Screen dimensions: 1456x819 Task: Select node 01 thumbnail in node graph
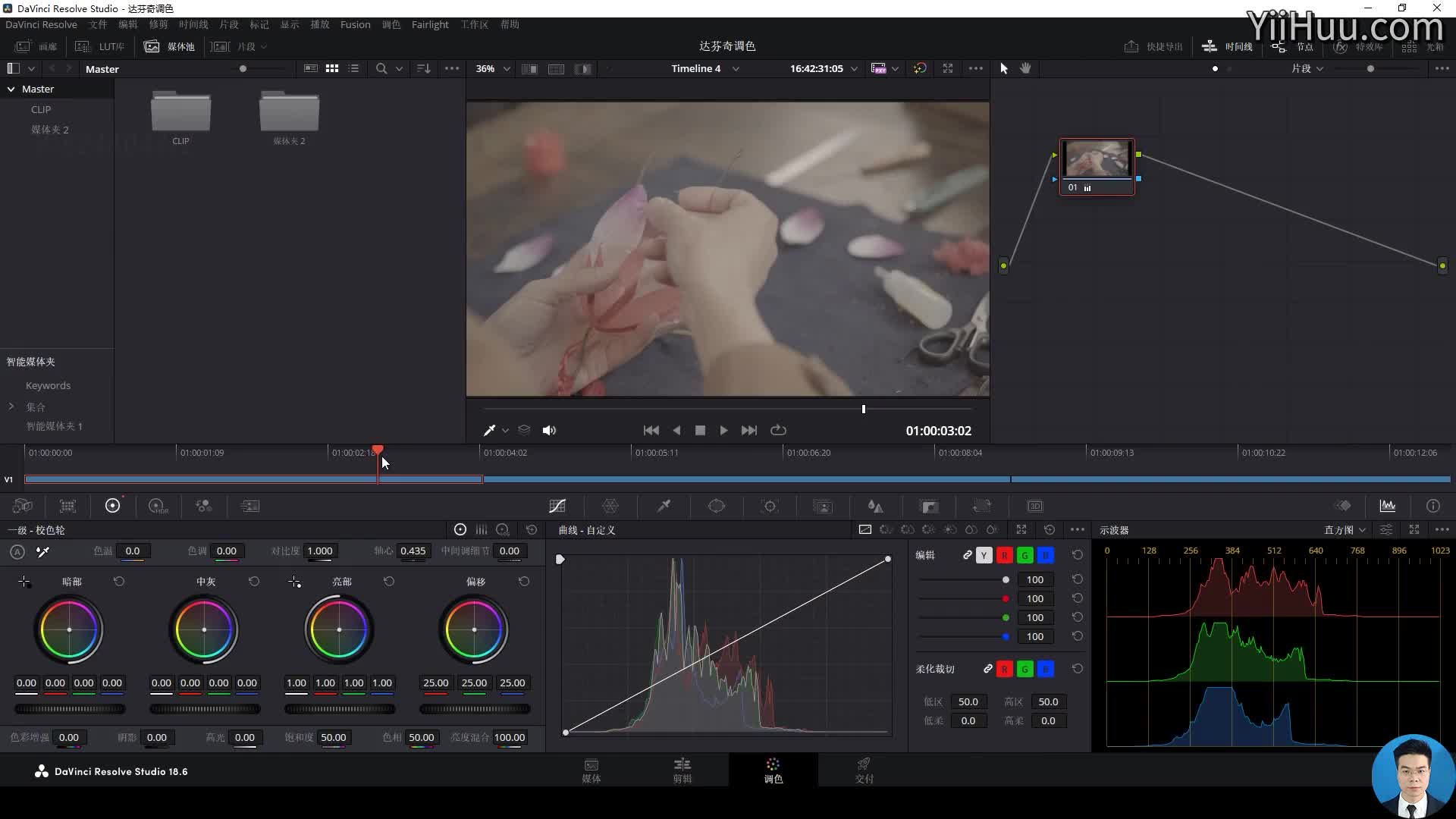(x=1097, y=159)
